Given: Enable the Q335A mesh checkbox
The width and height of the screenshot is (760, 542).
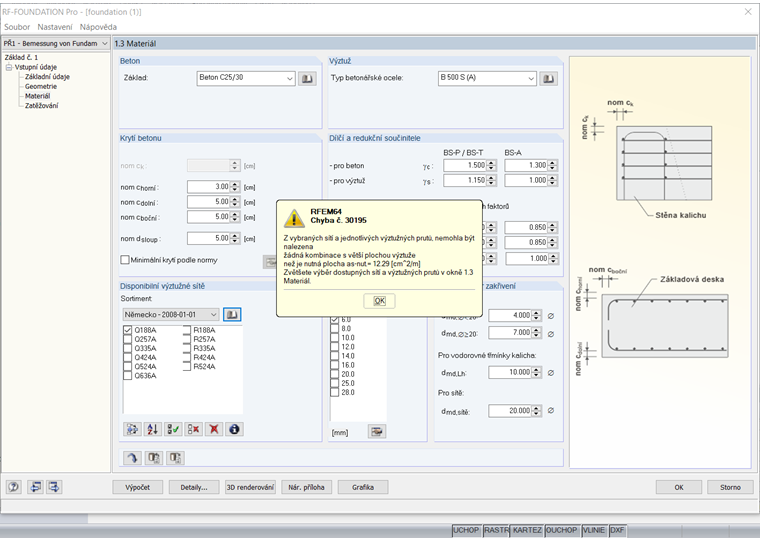Looking at the screenshot, I should tap(127, 348).
